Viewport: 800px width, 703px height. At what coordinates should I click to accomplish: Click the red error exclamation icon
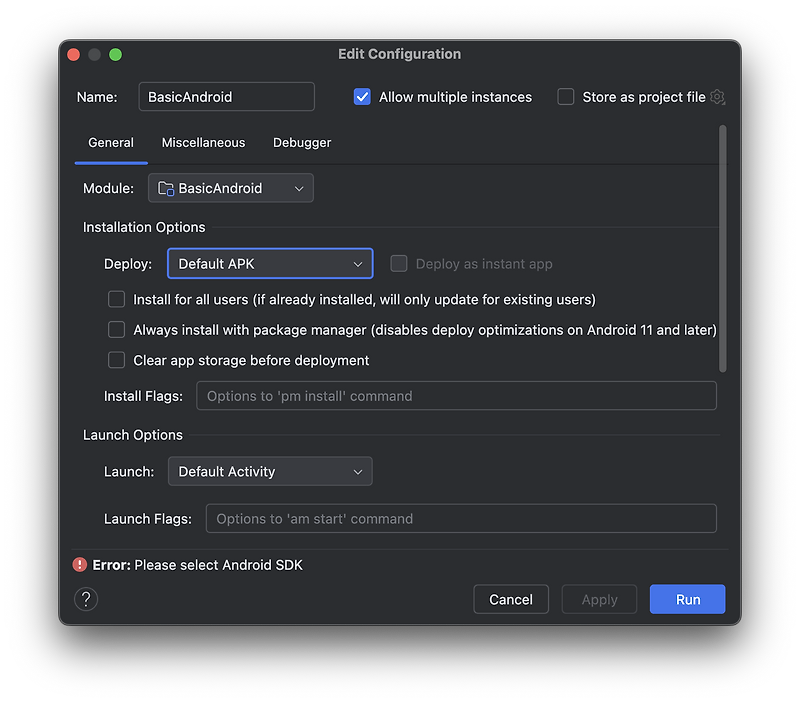(x=80, y=564)
